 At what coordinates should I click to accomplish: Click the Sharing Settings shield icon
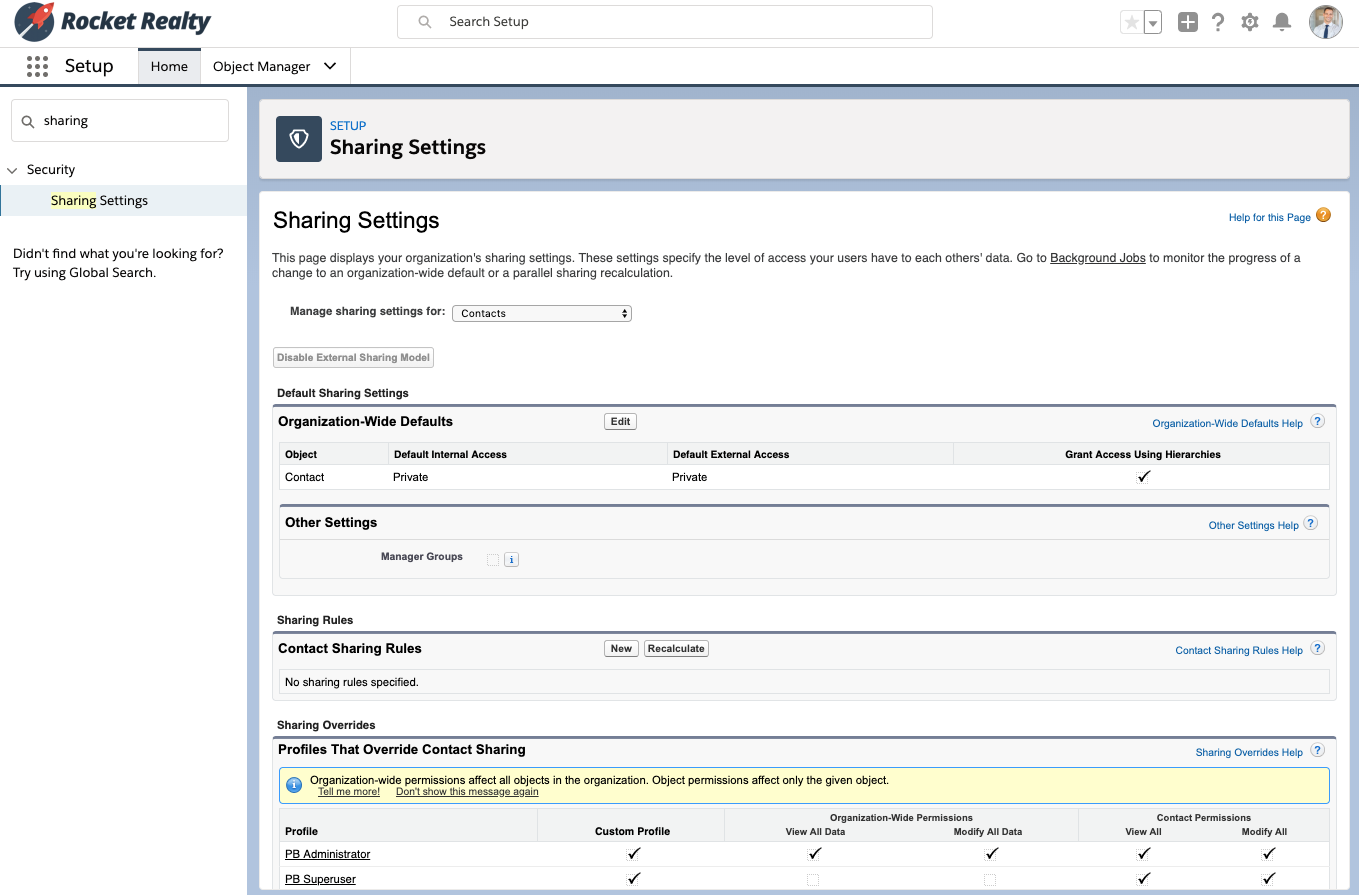(x=298, y=139)
